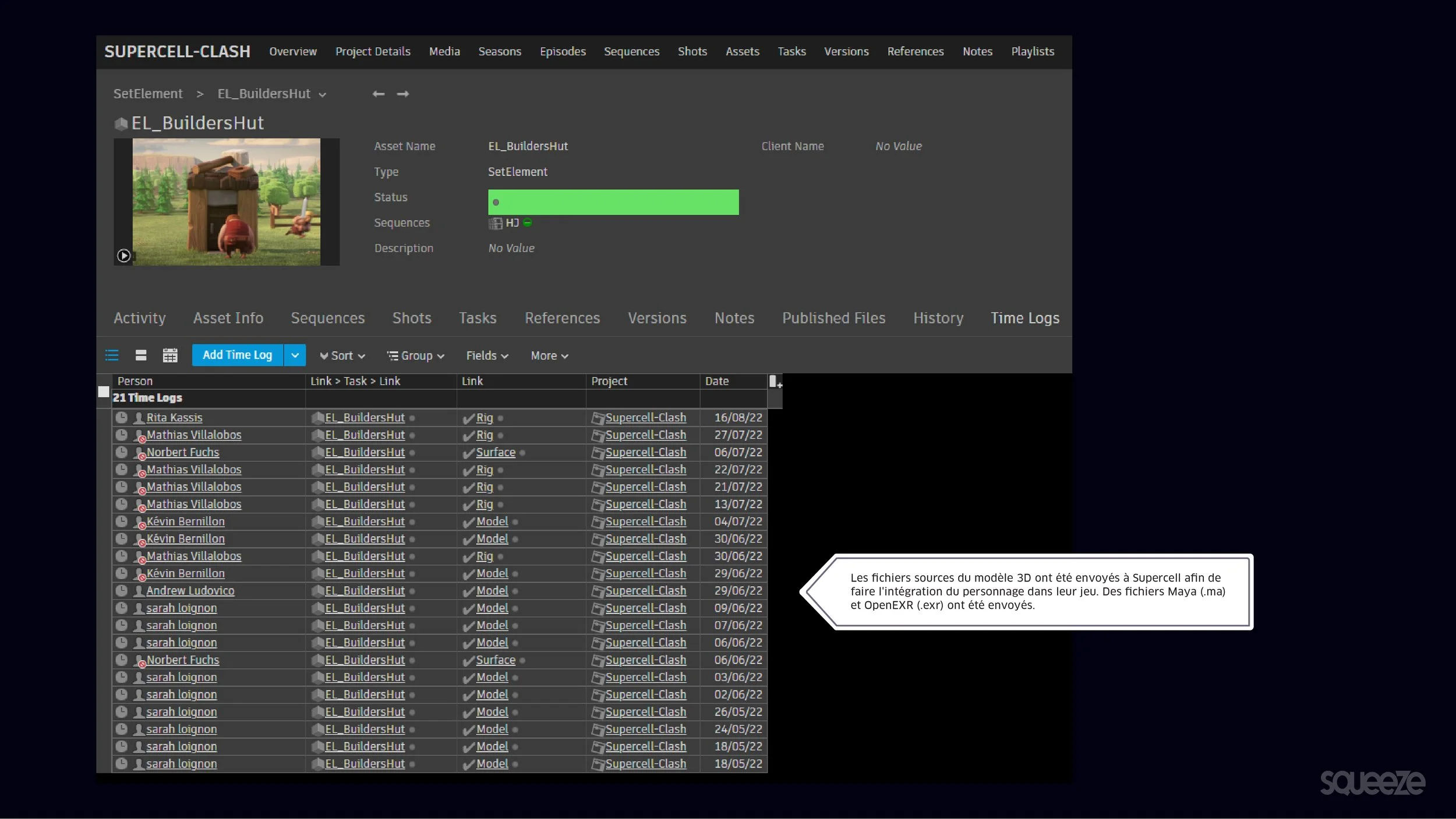Click the green Status bar field
1456x819 pixels.
[613, 202]
